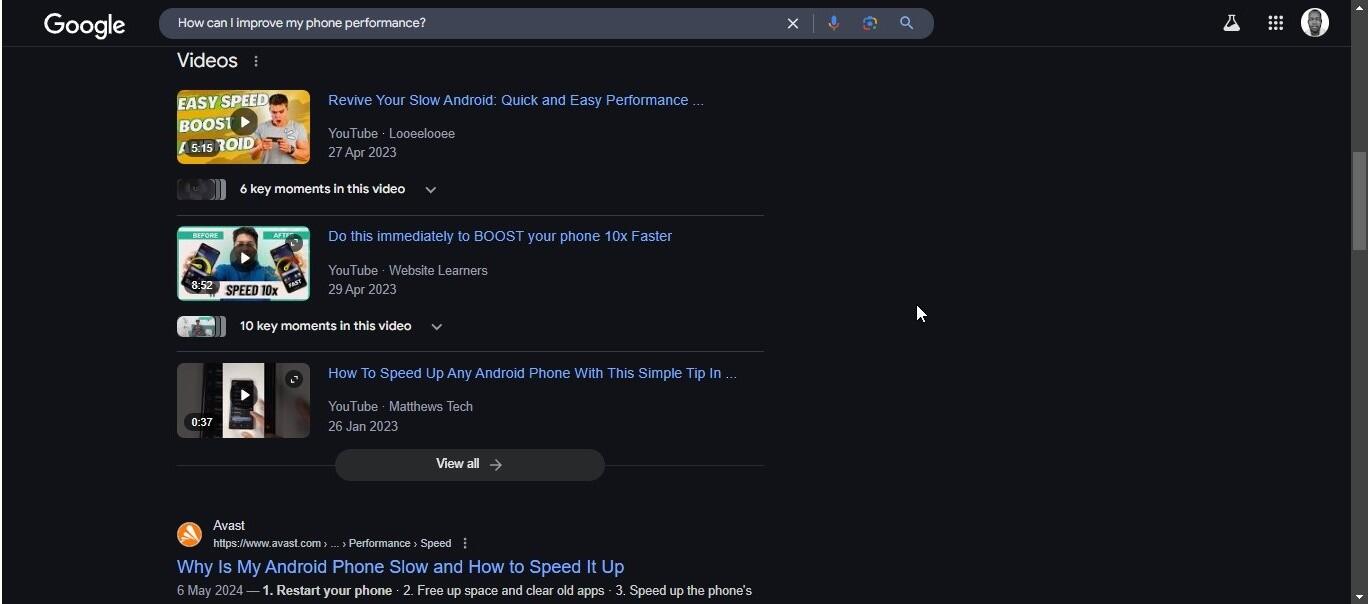1369x604 pixels.
Task: Open Avast result's three-dot options
Action: (x=465, y=543)
